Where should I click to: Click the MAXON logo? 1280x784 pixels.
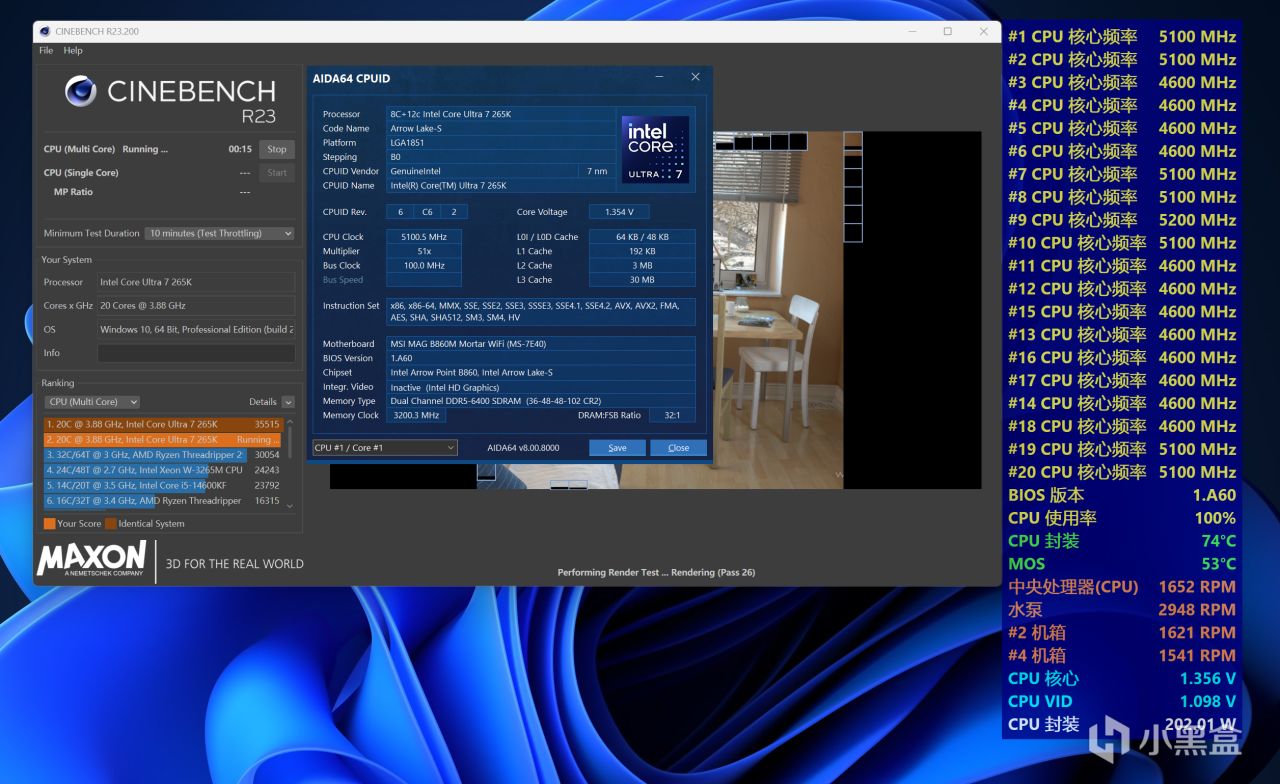point(92,560)
